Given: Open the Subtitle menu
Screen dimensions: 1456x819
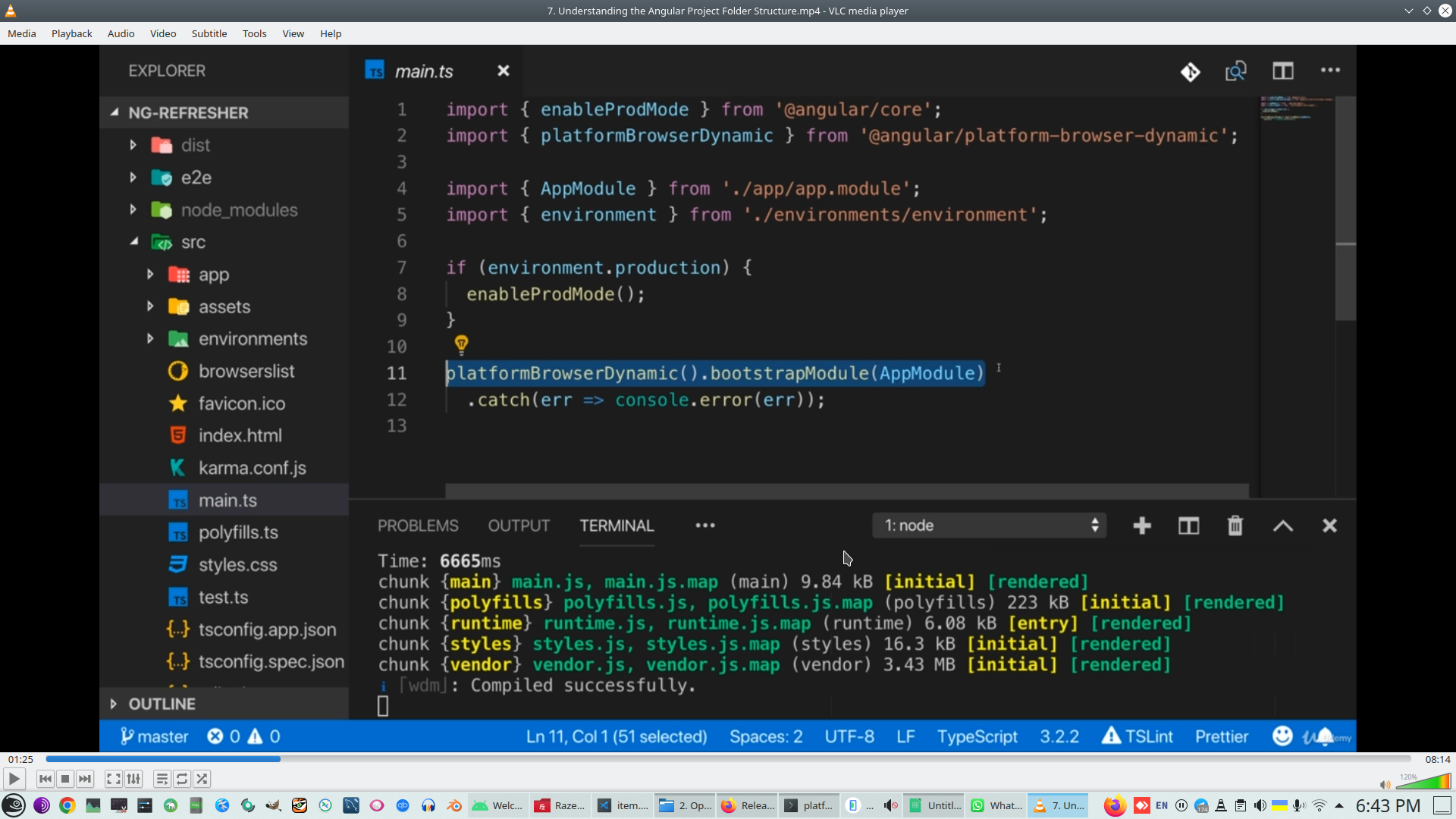Looking at the screenshot, I should coord(209,33).
